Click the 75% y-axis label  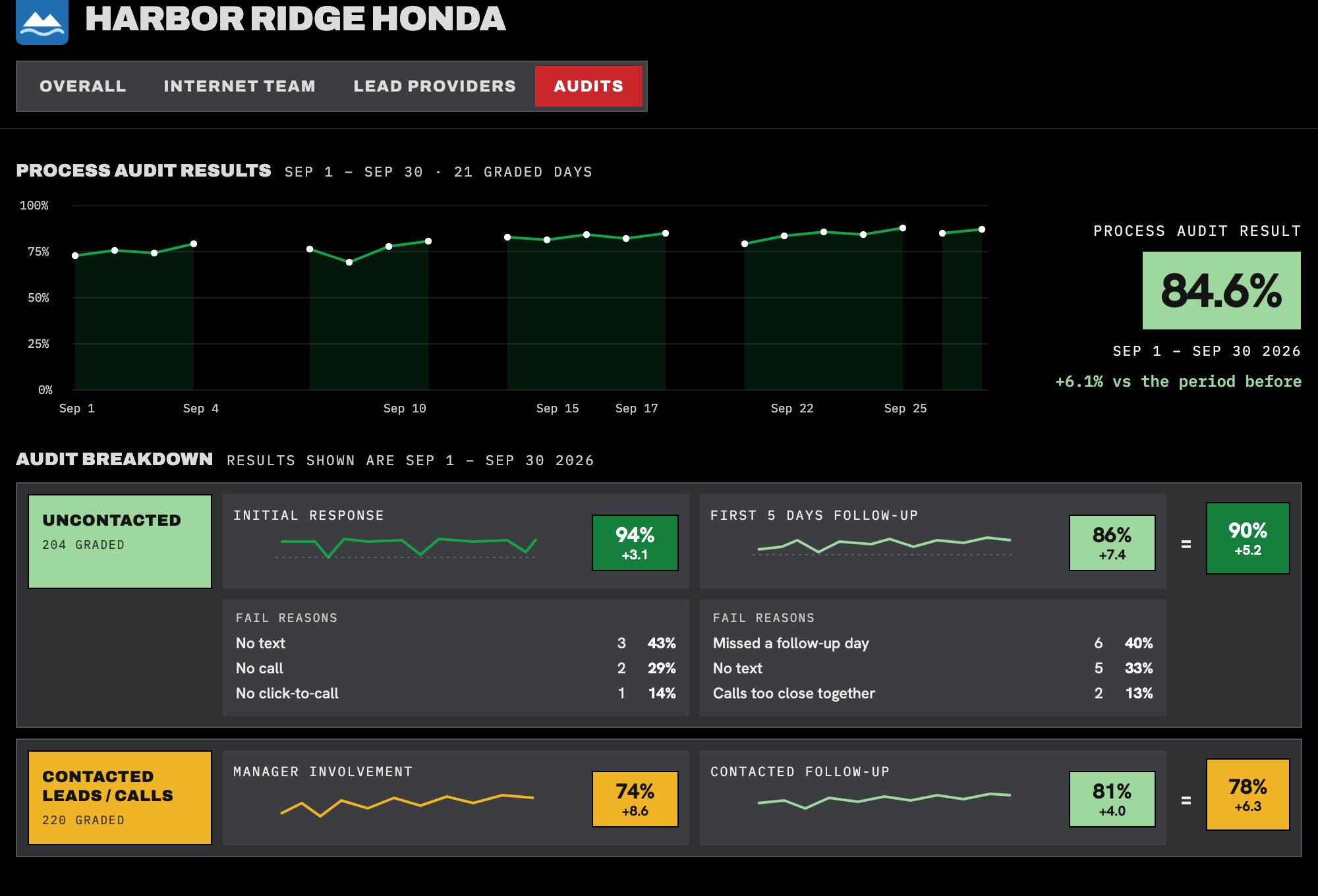click(x=38, y=252)
